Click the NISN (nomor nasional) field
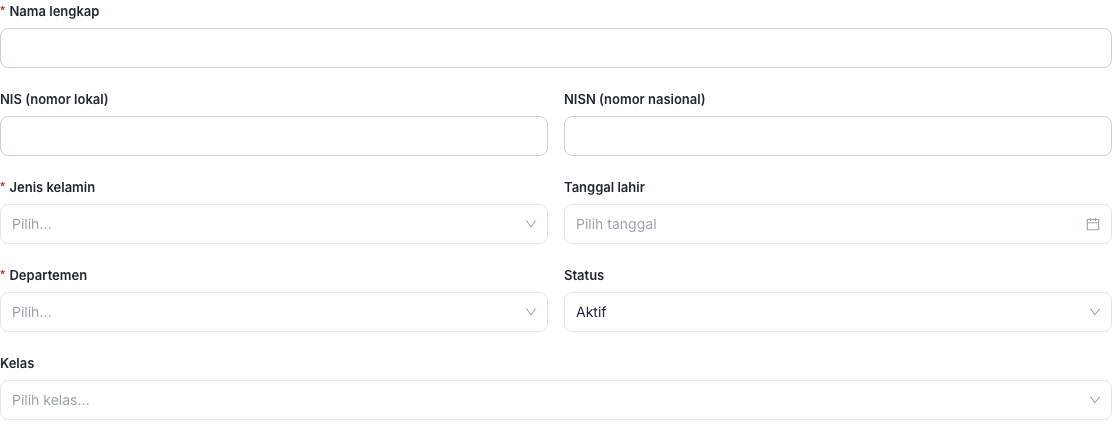The width and height of the screenshot is (1112, 440). (838, 136)
